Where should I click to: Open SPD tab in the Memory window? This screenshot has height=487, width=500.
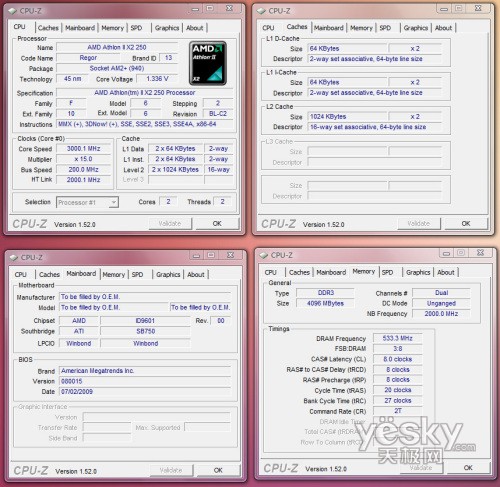(387, 273)
